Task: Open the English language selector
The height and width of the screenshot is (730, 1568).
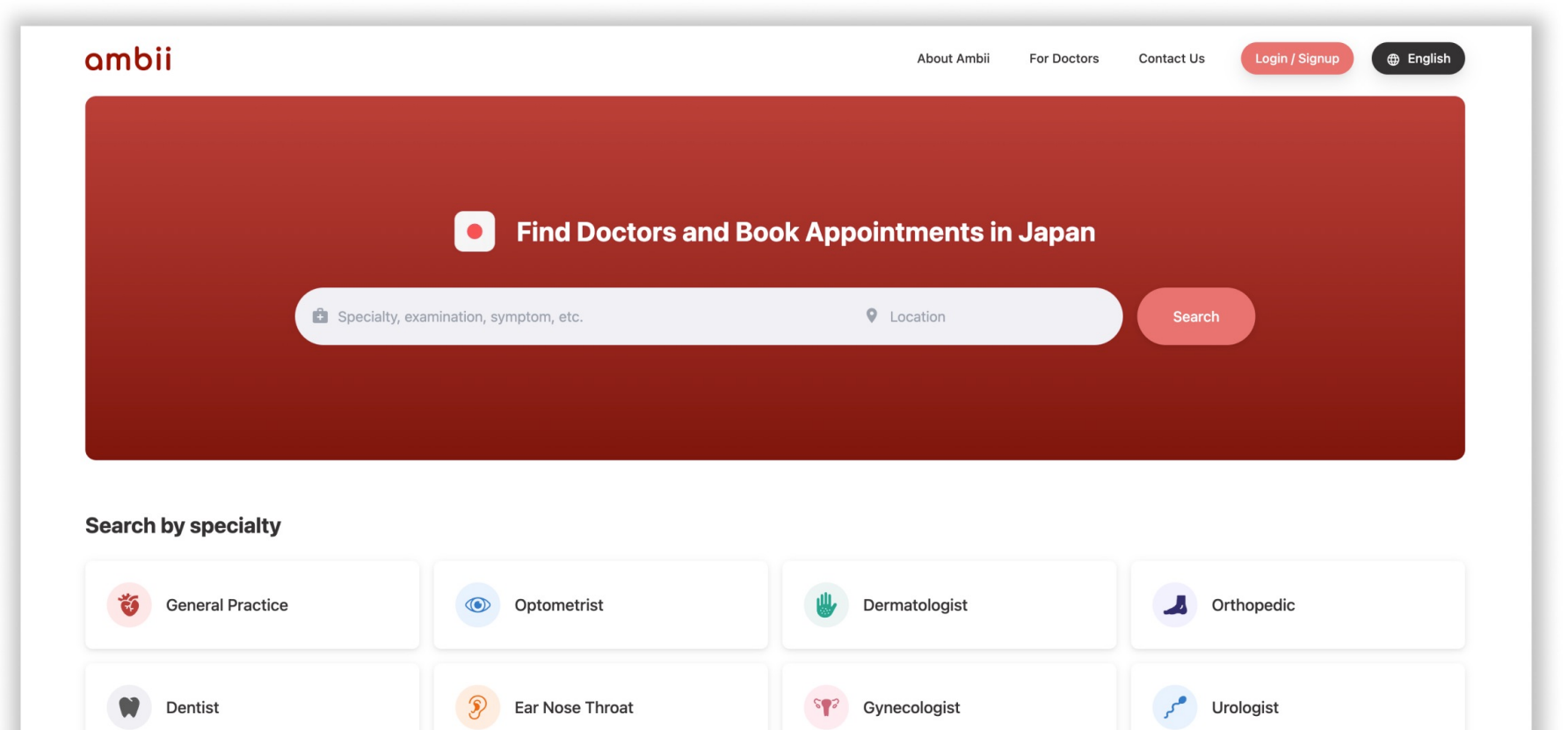Action: click(1418, 59)
